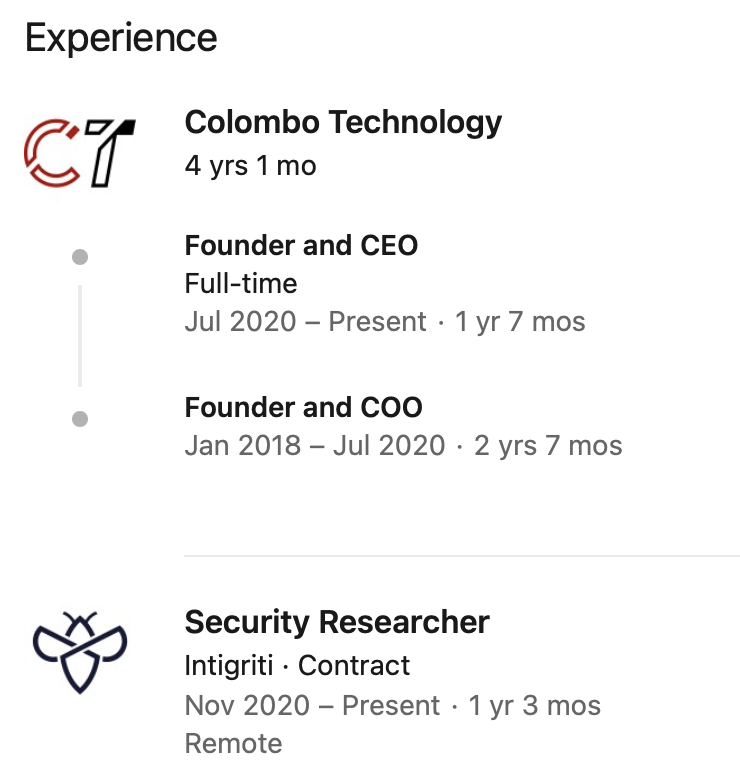The width and height of the screenshot is (740, 782).
Task: Click the "Nov 2020 – Present" date range
Action: [312, 705]
